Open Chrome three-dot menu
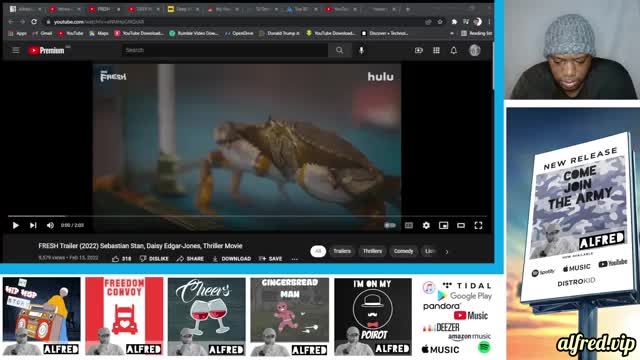The image size is (640, 360). click(489, 22)
